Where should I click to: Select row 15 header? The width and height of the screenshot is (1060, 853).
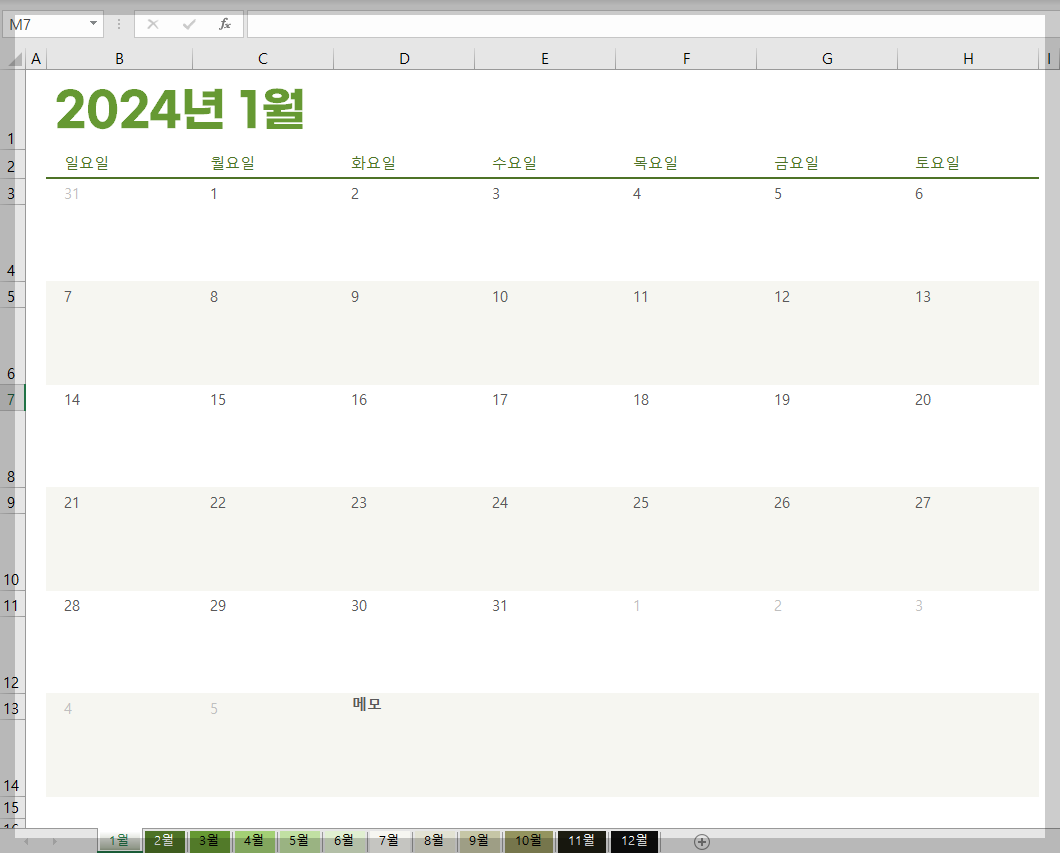tap(12, 808)
